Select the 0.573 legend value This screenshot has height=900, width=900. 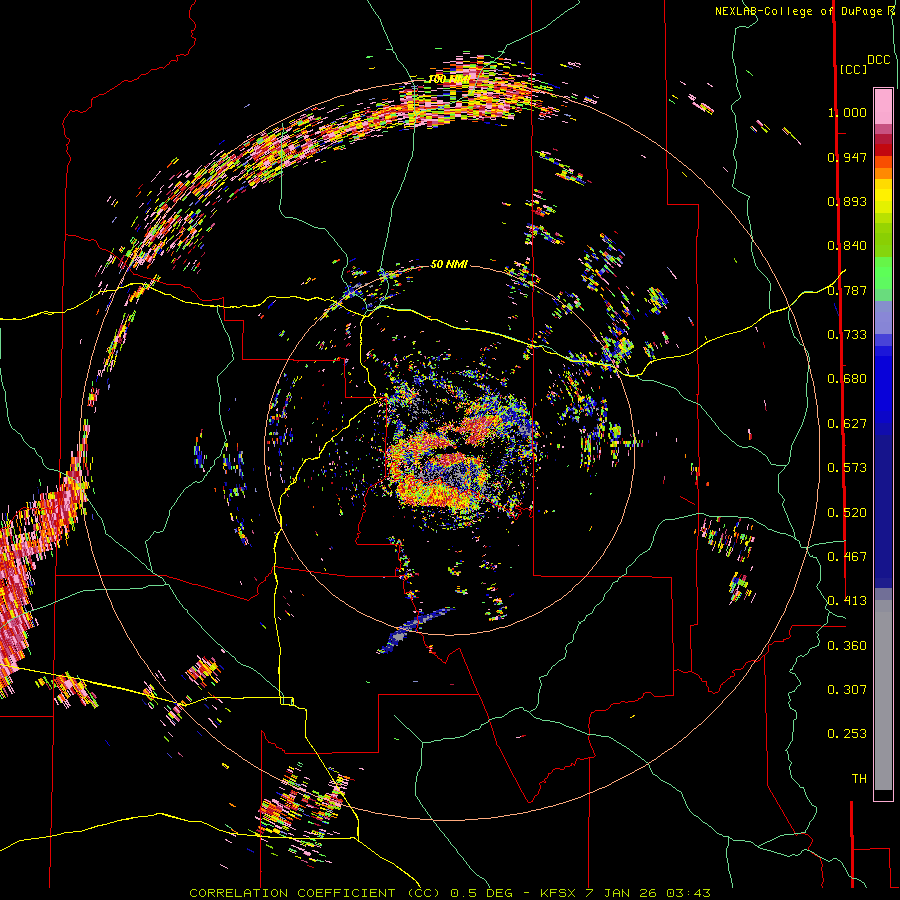tap(847, 468)
